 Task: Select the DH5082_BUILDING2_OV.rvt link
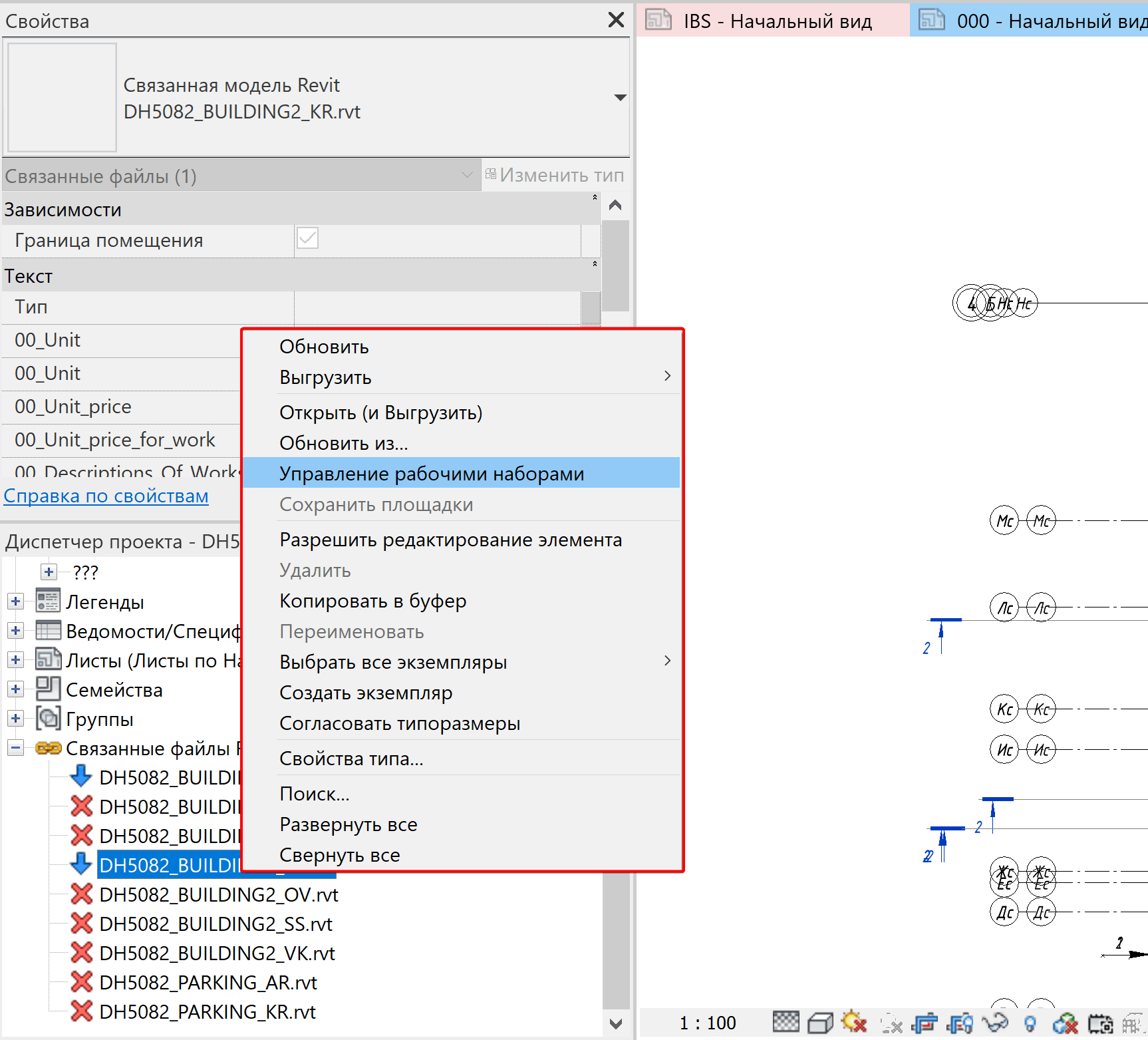[x=218, y=894]
